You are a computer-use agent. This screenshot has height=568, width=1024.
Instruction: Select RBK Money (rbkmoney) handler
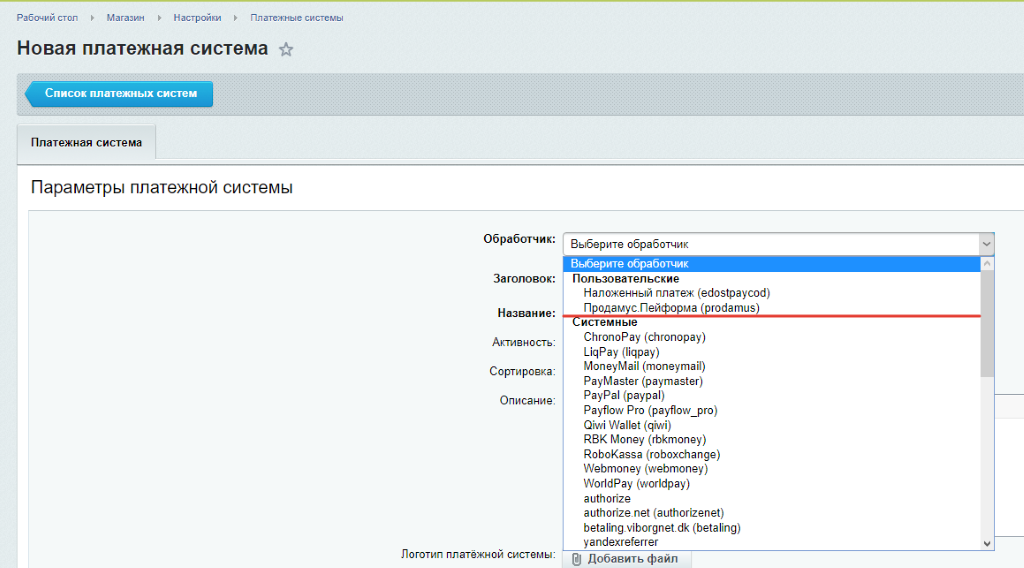click(645, 439)
